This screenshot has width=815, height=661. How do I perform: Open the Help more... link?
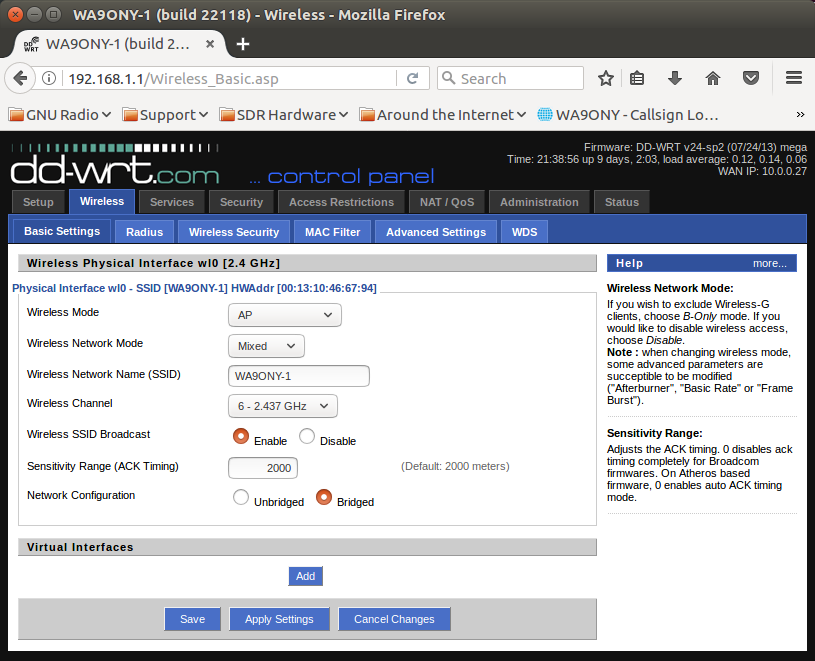point(770,263)
